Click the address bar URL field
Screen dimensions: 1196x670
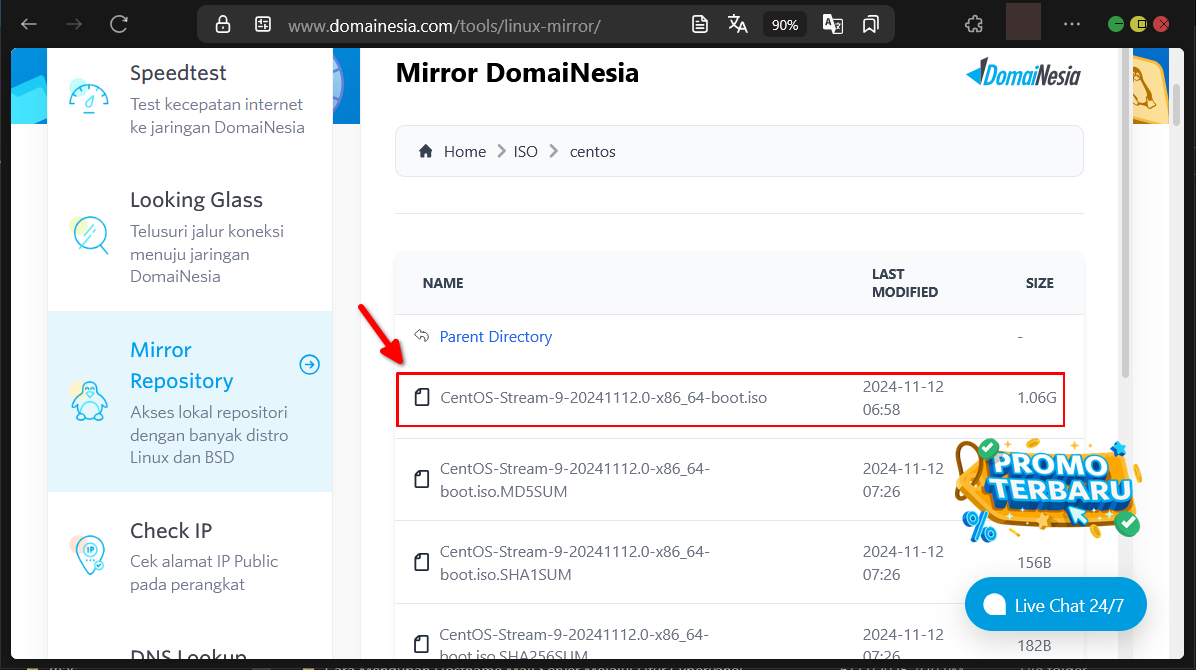444,26
